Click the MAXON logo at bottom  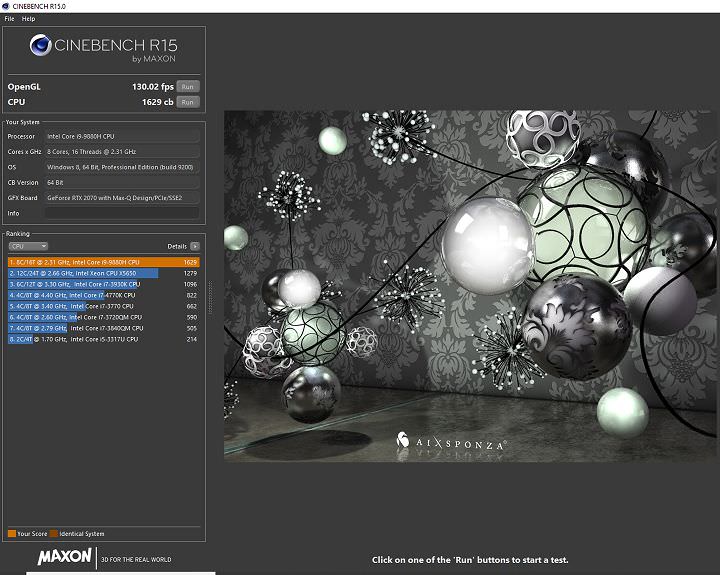pyautogui.click(x=64, y=557)
